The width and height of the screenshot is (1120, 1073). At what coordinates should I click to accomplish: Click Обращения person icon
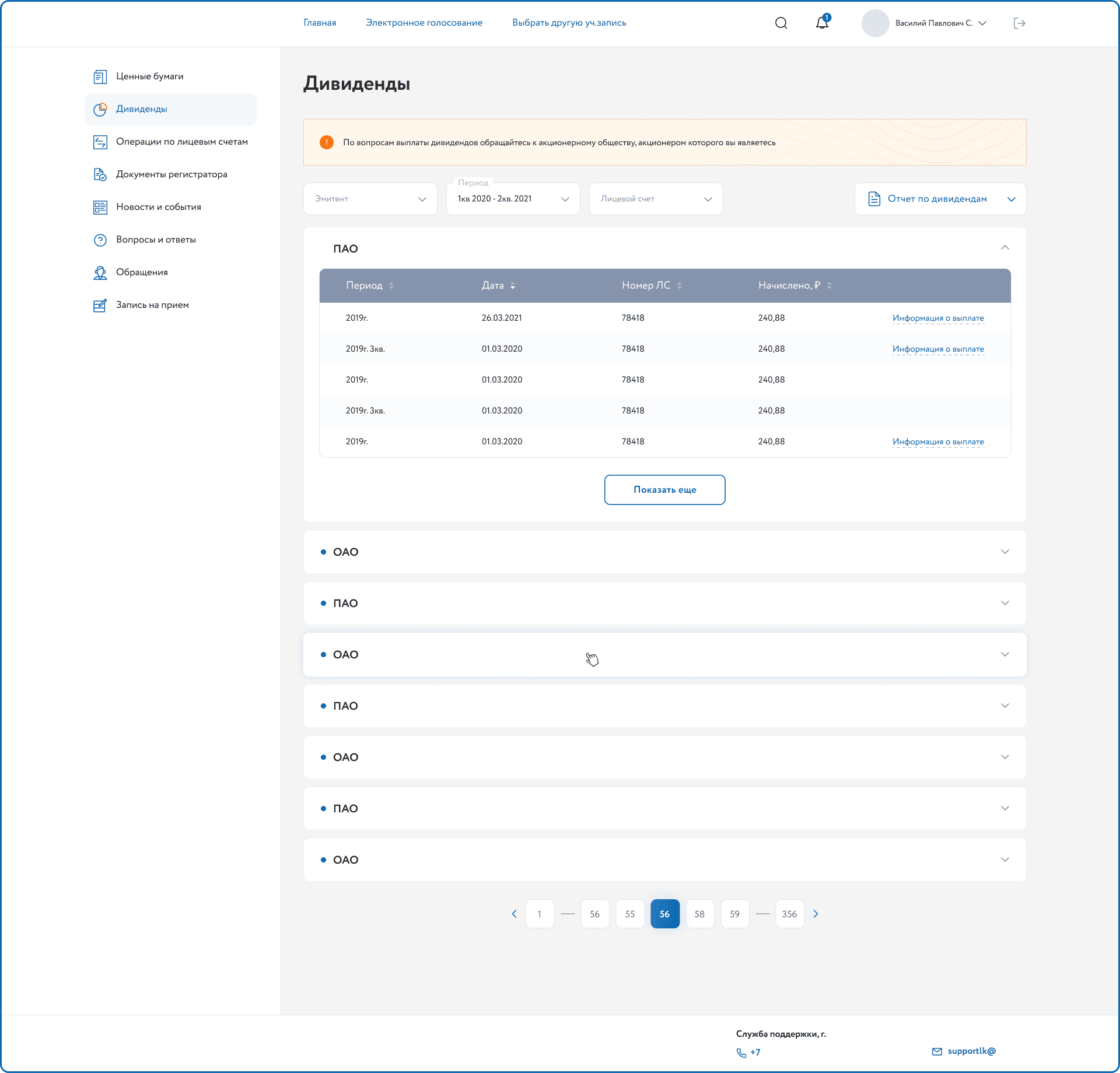100,272
